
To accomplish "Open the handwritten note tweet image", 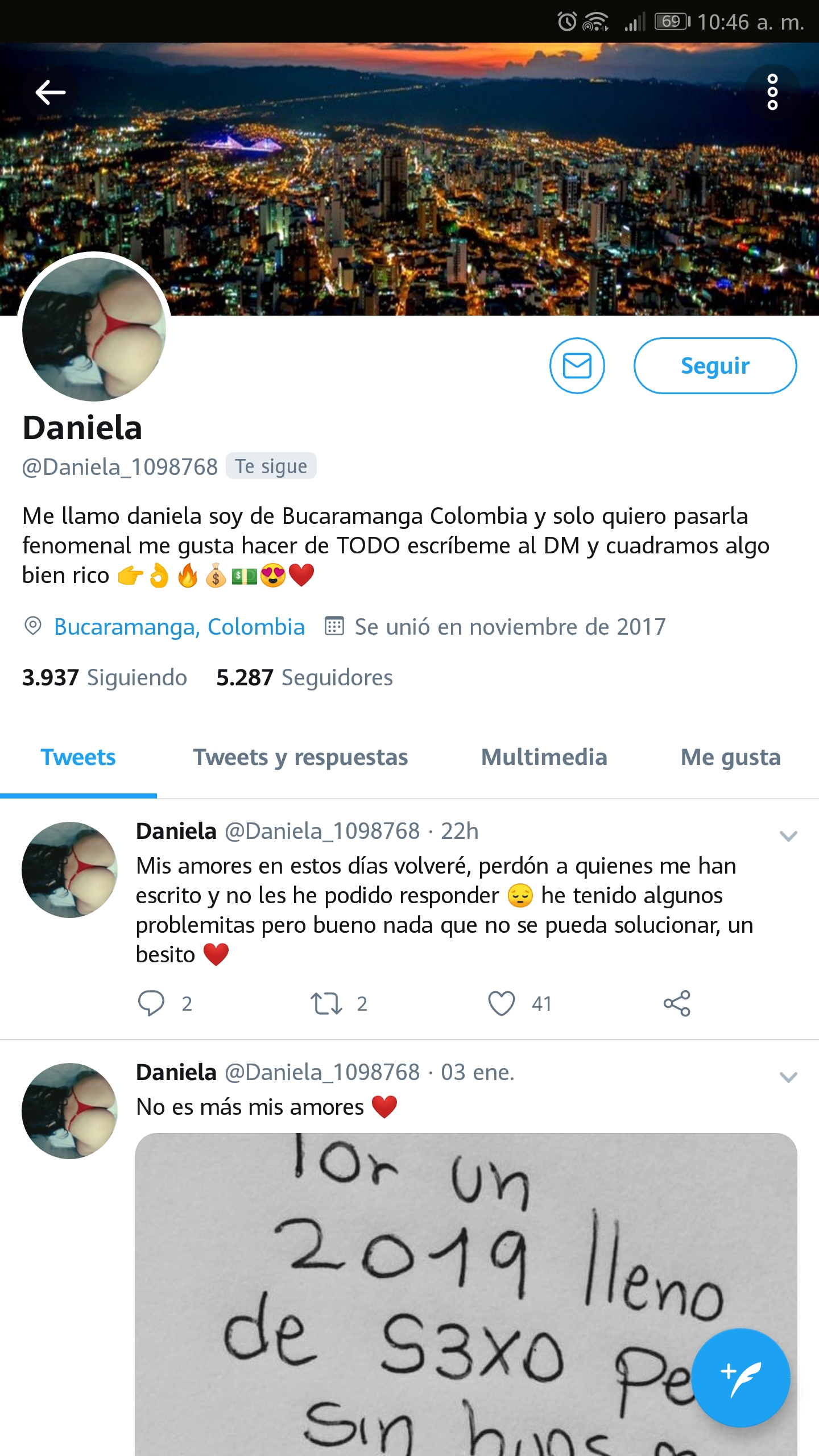I will [466, 1294].
